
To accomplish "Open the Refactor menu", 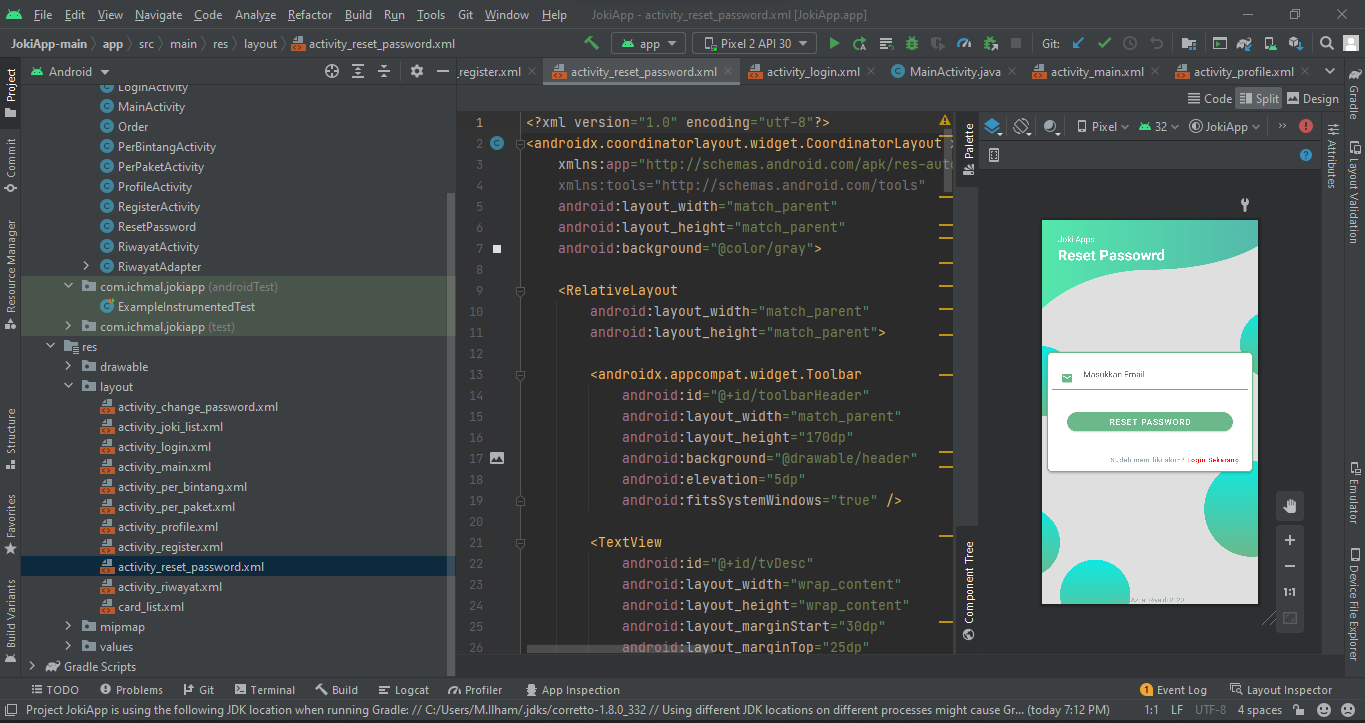I will point(309,15).
